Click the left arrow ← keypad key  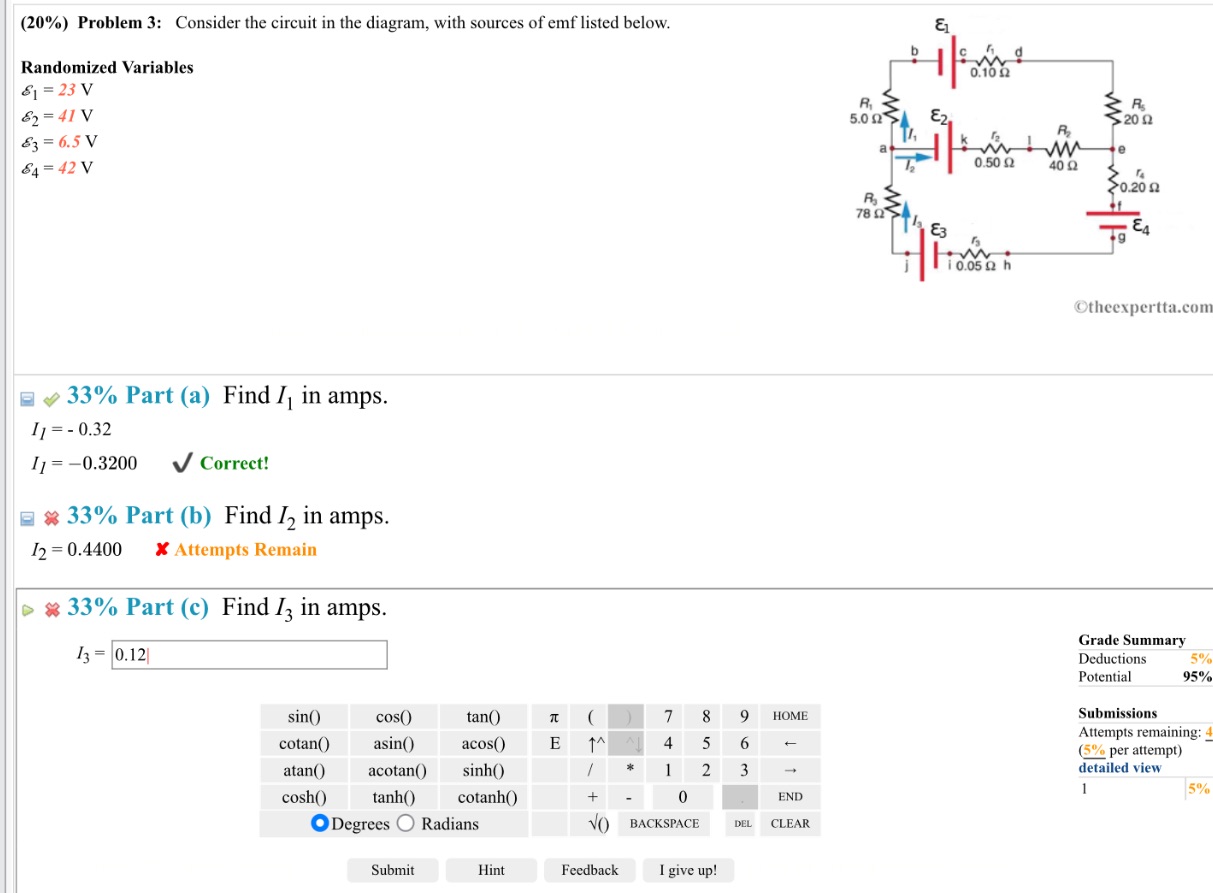click(x=791, y=743)
